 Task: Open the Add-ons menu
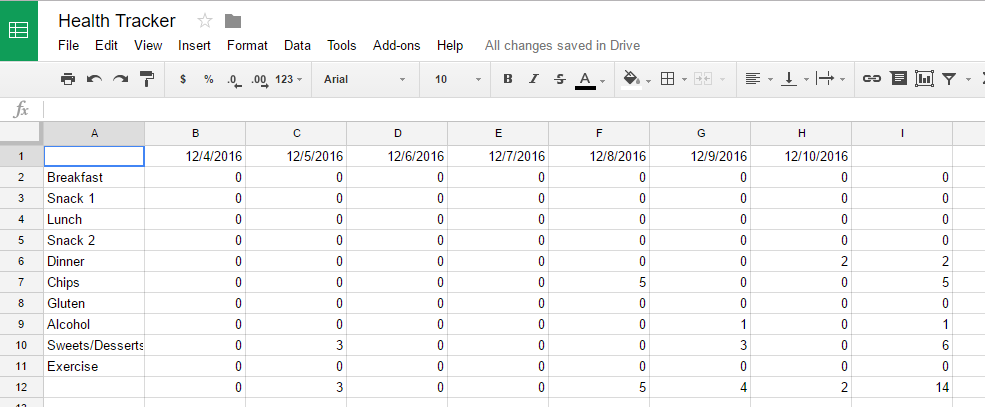coord(396,45)
